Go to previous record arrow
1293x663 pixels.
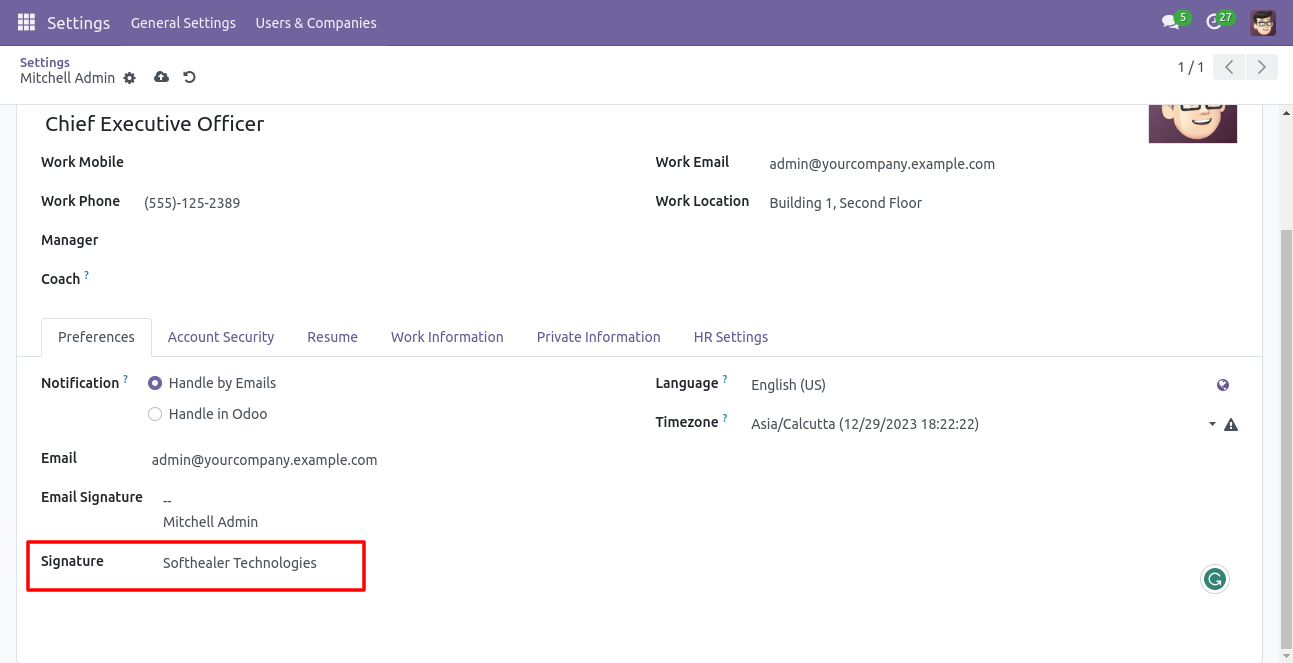click(x=1229, y=67)
